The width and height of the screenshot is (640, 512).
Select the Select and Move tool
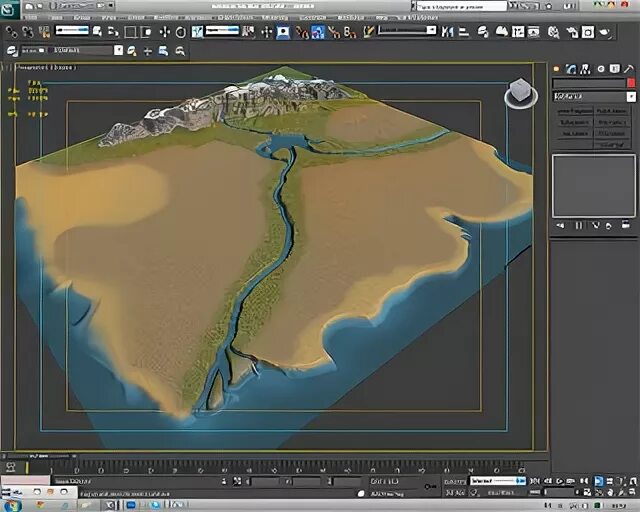click(x=163, y=32)
